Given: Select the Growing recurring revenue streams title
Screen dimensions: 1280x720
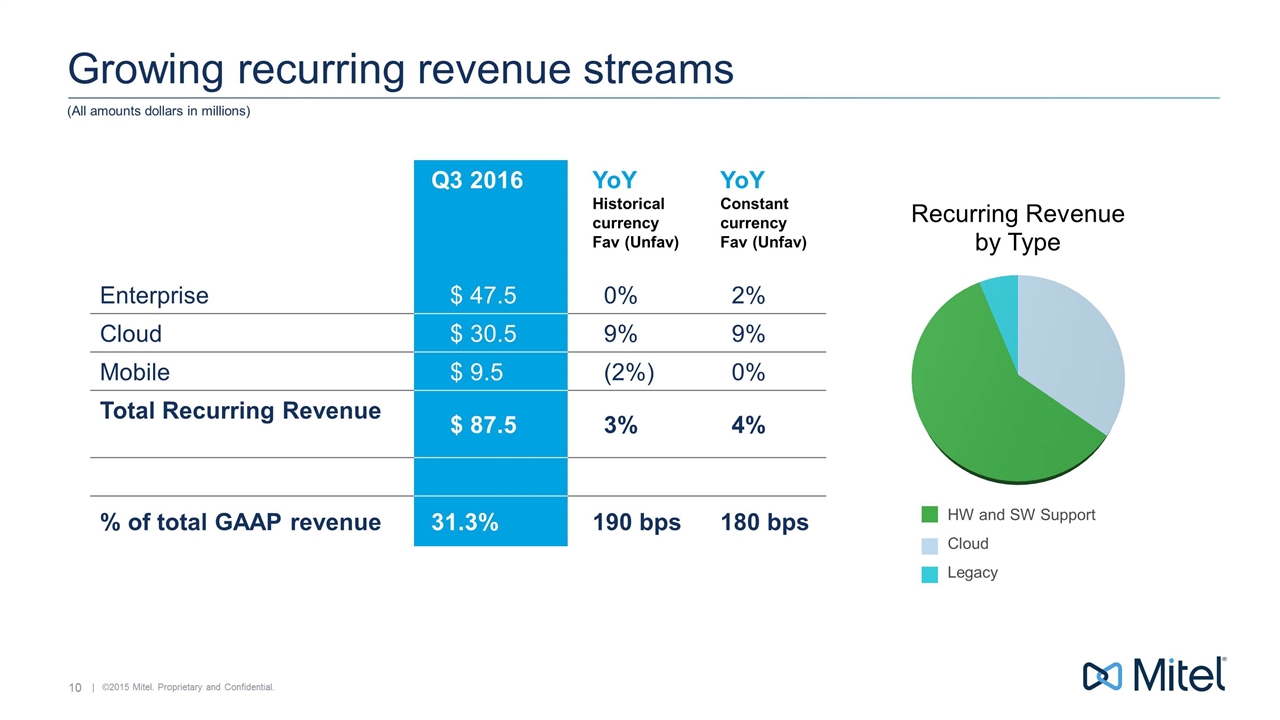Looking at the screenshot, I should tap(400, 69).
